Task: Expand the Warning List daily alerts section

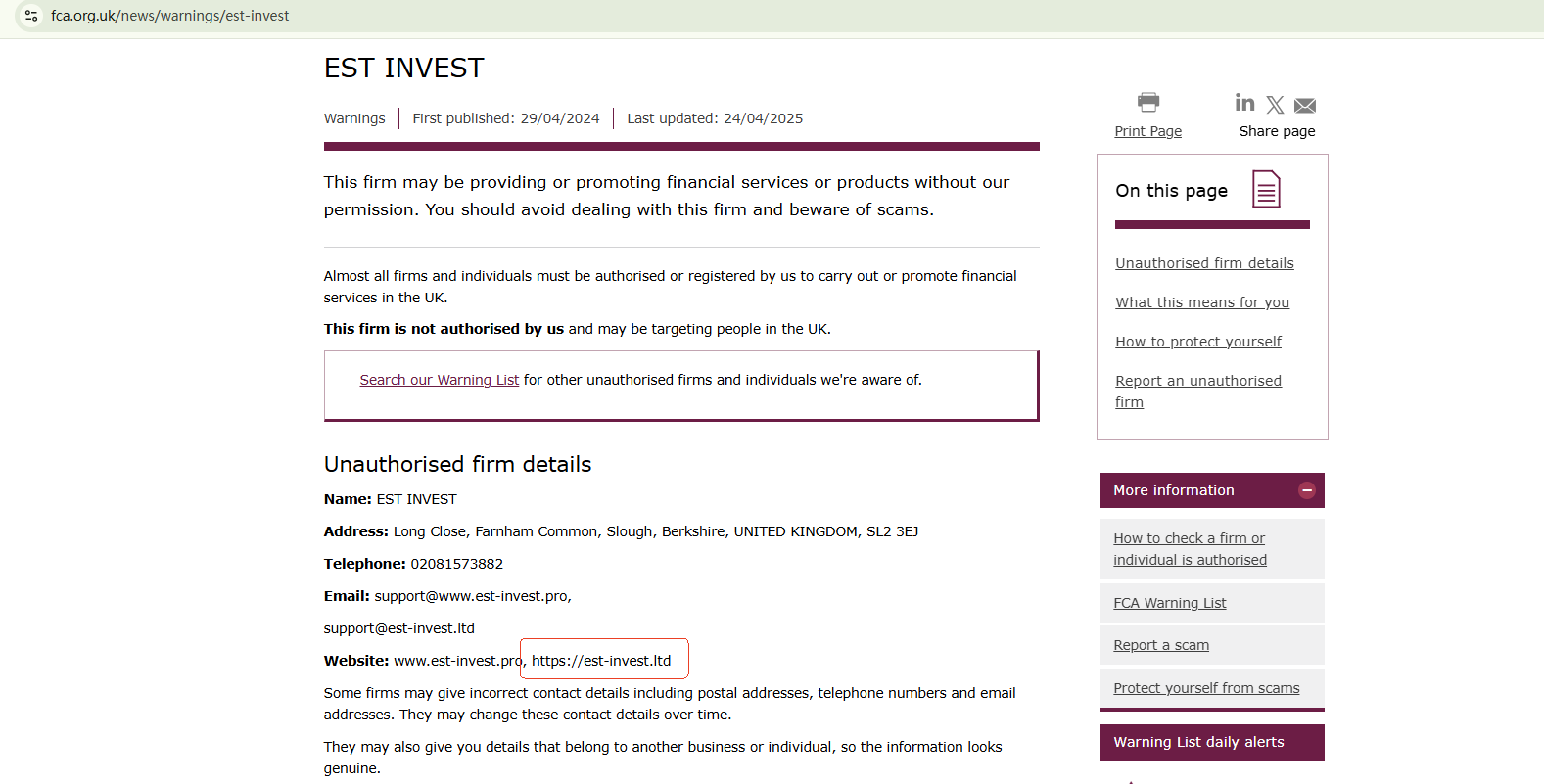Action: pyautogui.click(x=1212, y=742)
